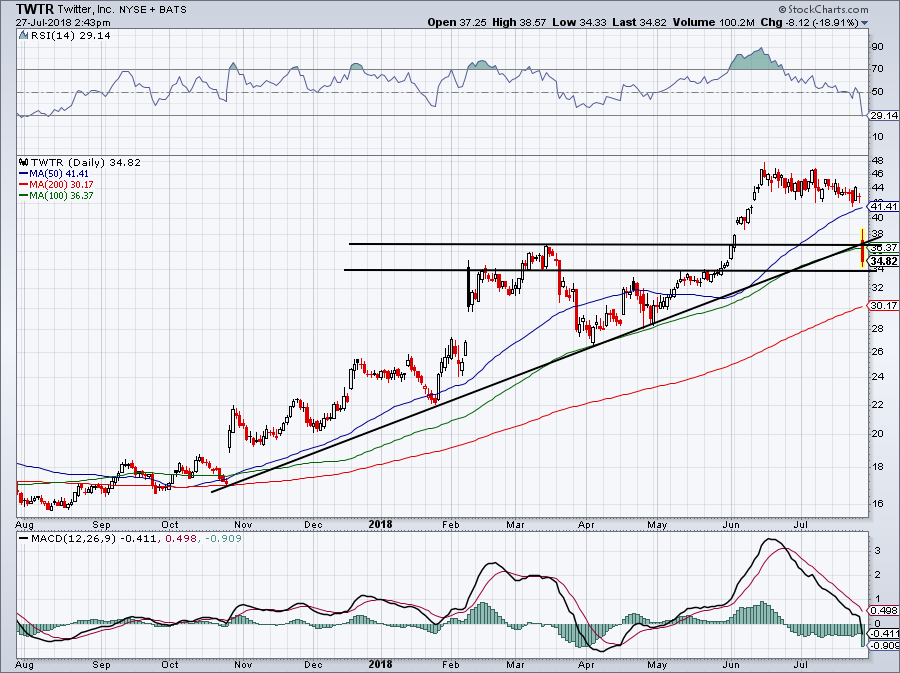Screen dimensions: 900x673
Task: Click the Feb label on the MACD panel axis
Action: click(x=451, y=666)
